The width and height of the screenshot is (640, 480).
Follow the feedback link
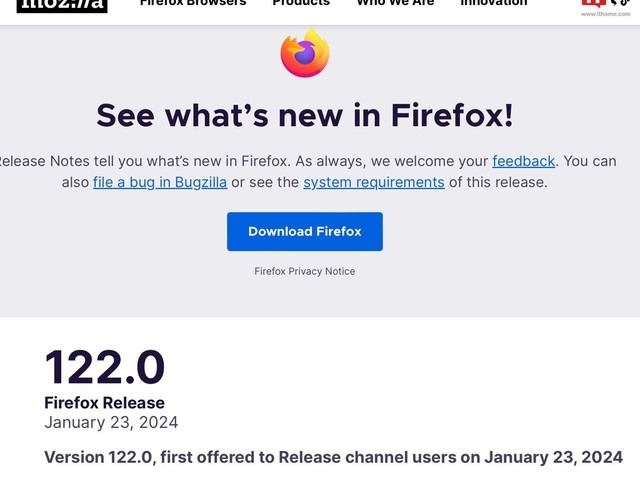(x=524, y=161)
